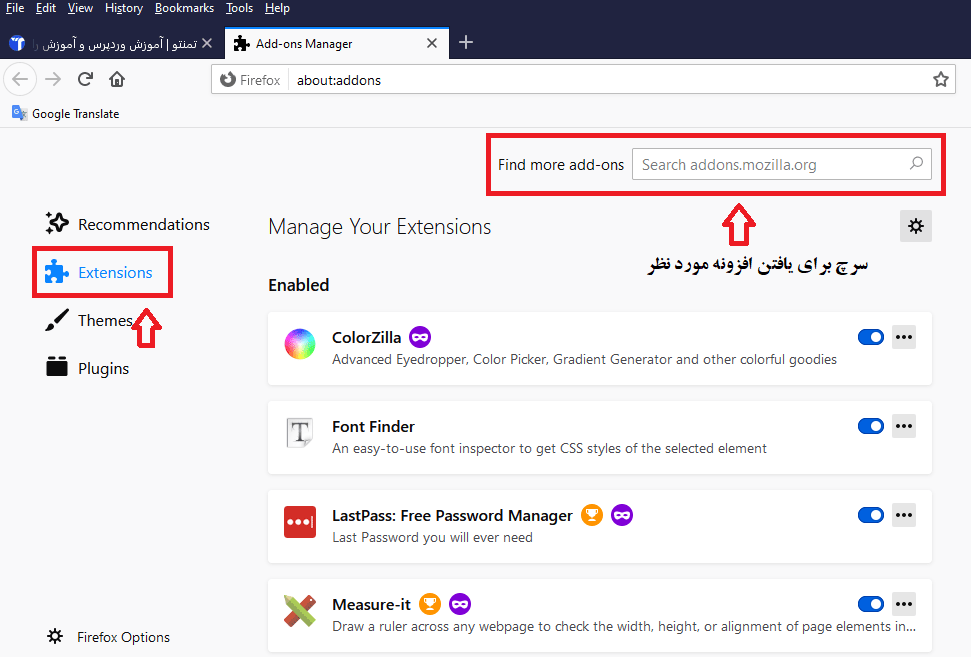This screenshot has width=971, height=657.
Task: Click the Plugins block icon
Action: [57, 367]
